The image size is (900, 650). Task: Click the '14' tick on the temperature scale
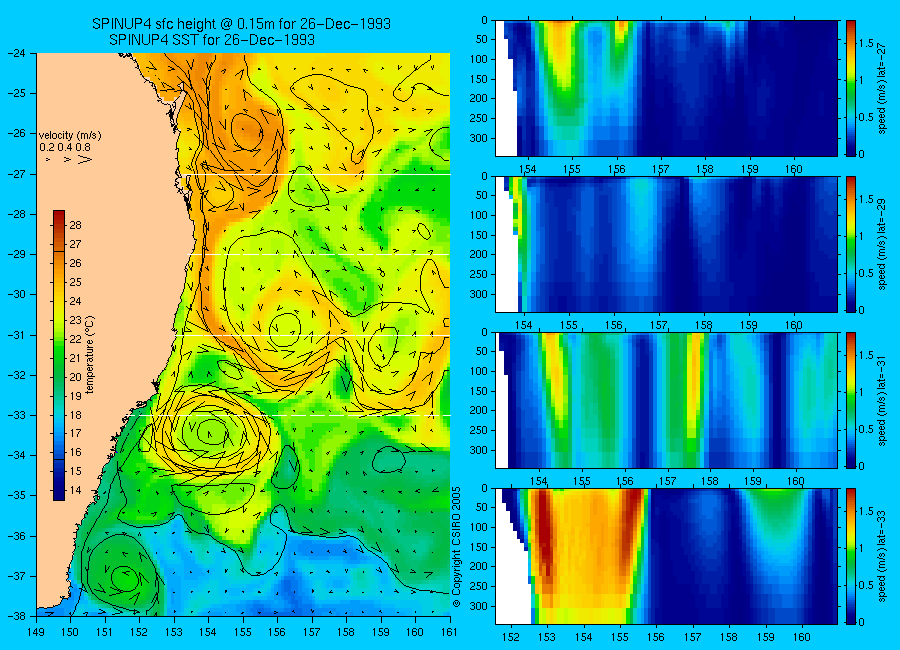[x=76, y=490]
